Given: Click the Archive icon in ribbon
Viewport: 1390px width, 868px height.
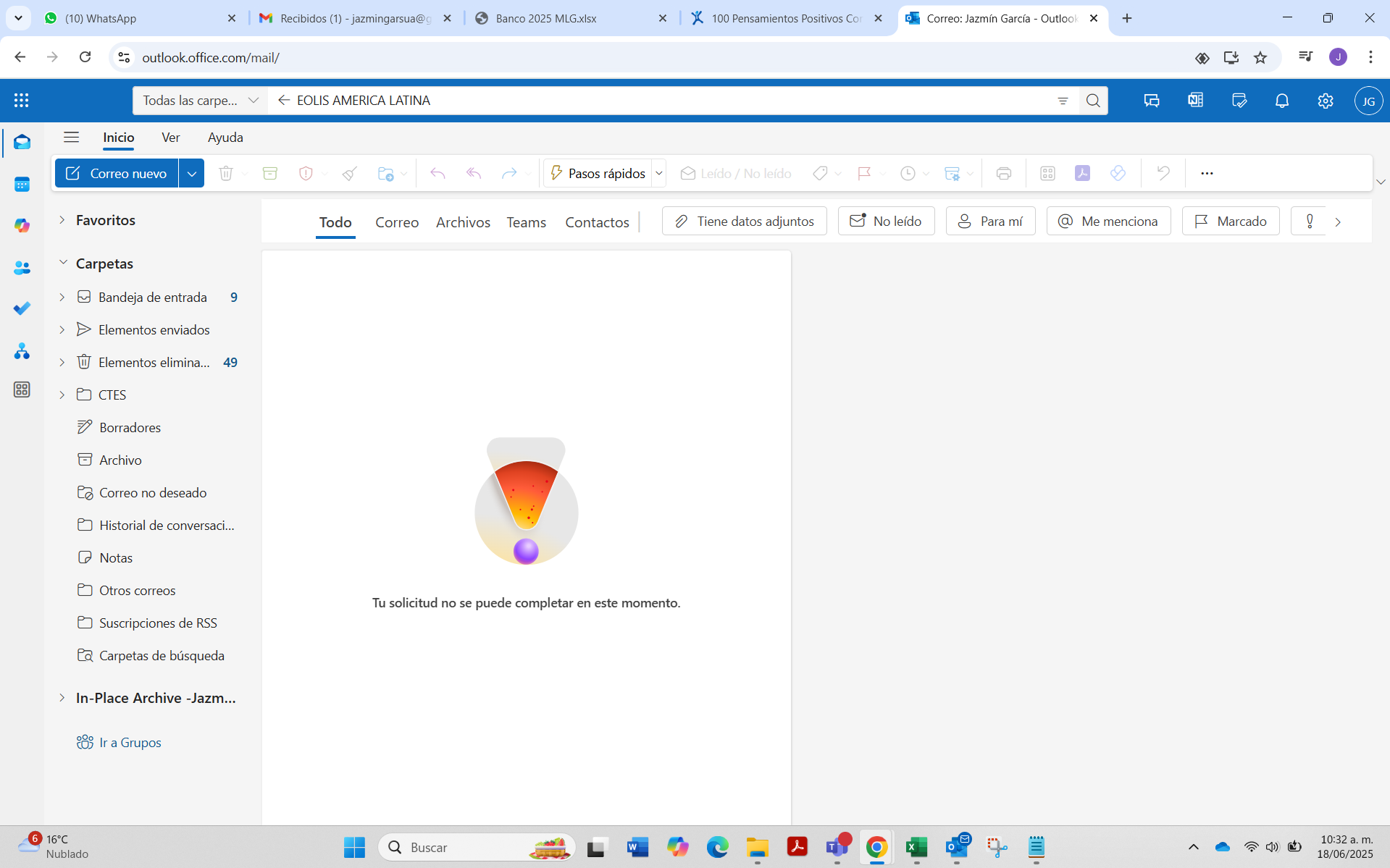Looking at the screenshot, I should coord(270,173).
